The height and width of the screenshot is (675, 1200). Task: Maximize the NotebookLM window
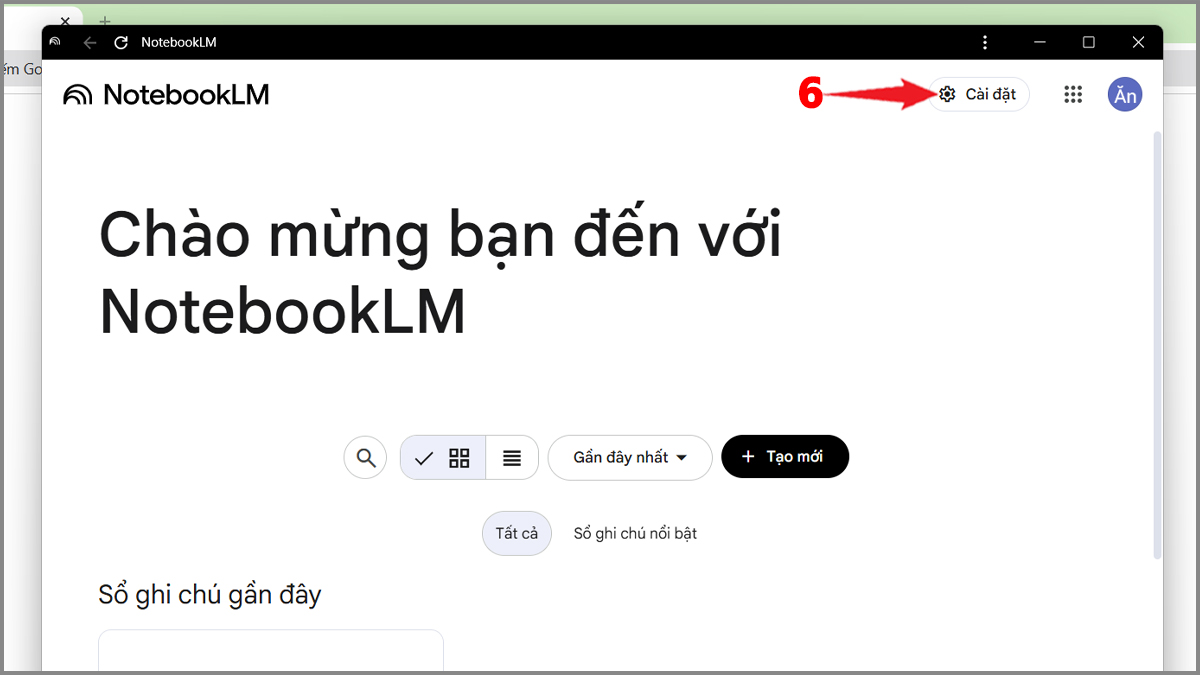coord(1089,42)
